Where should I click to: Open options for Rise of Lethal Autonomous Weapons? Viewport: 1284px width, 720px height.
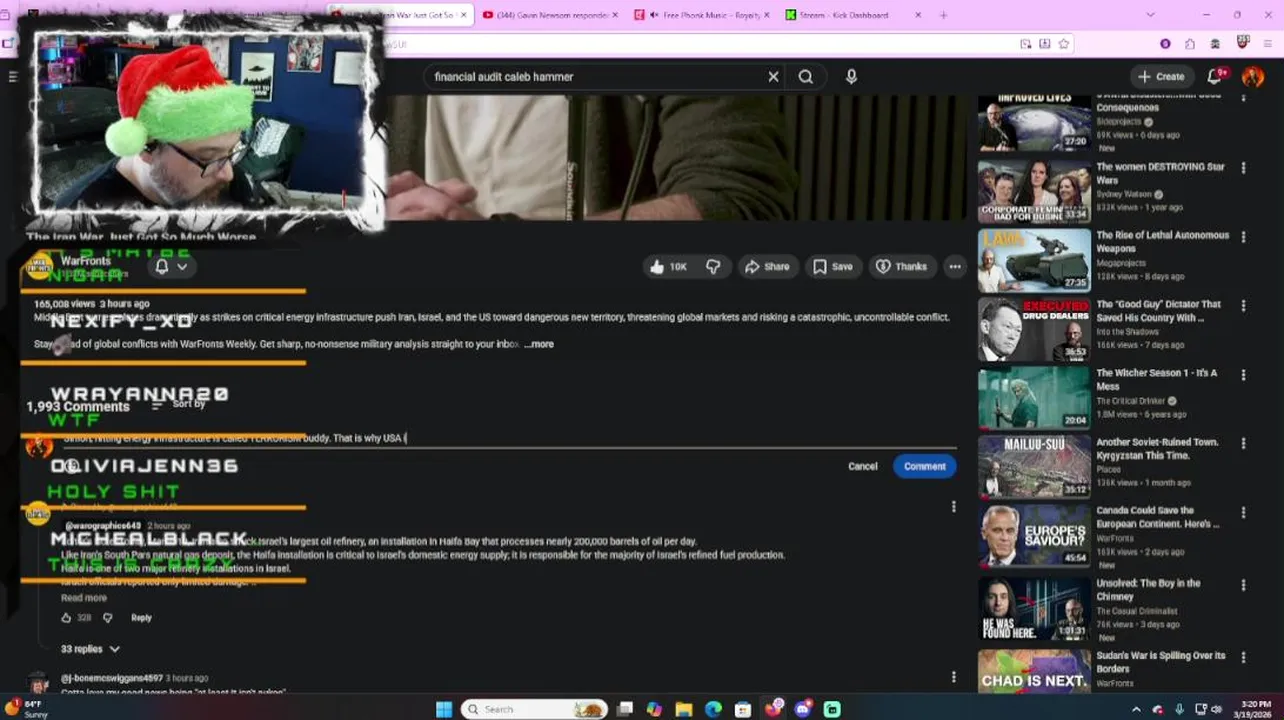pyautogui.click(x=1243, y=237)
